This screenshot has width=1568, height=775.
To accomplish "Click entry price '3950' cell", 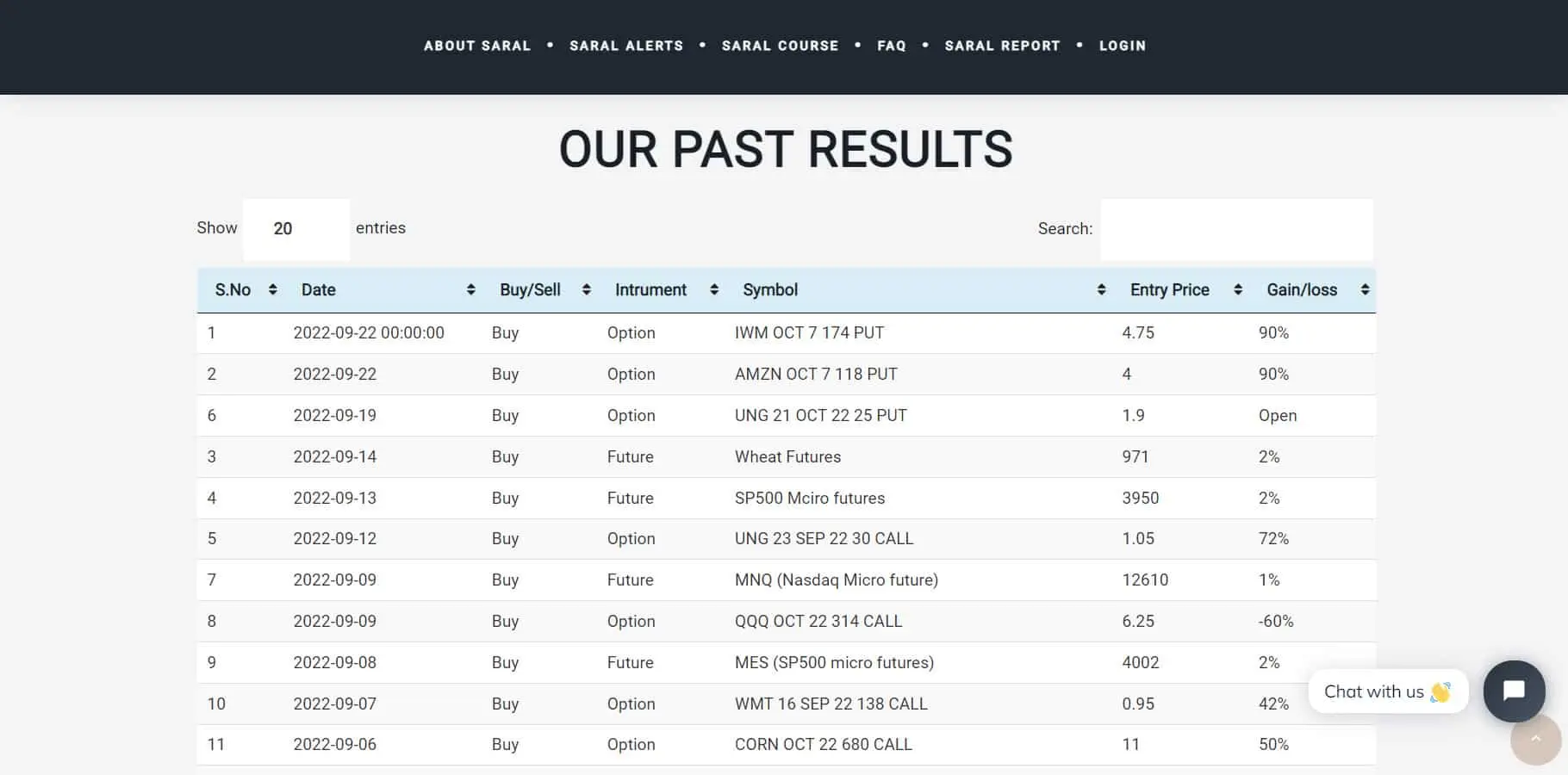I will [1141, 499].
